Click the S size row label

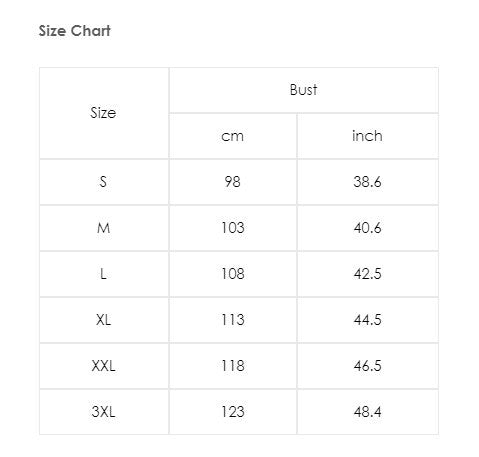(x=104, y=182)
